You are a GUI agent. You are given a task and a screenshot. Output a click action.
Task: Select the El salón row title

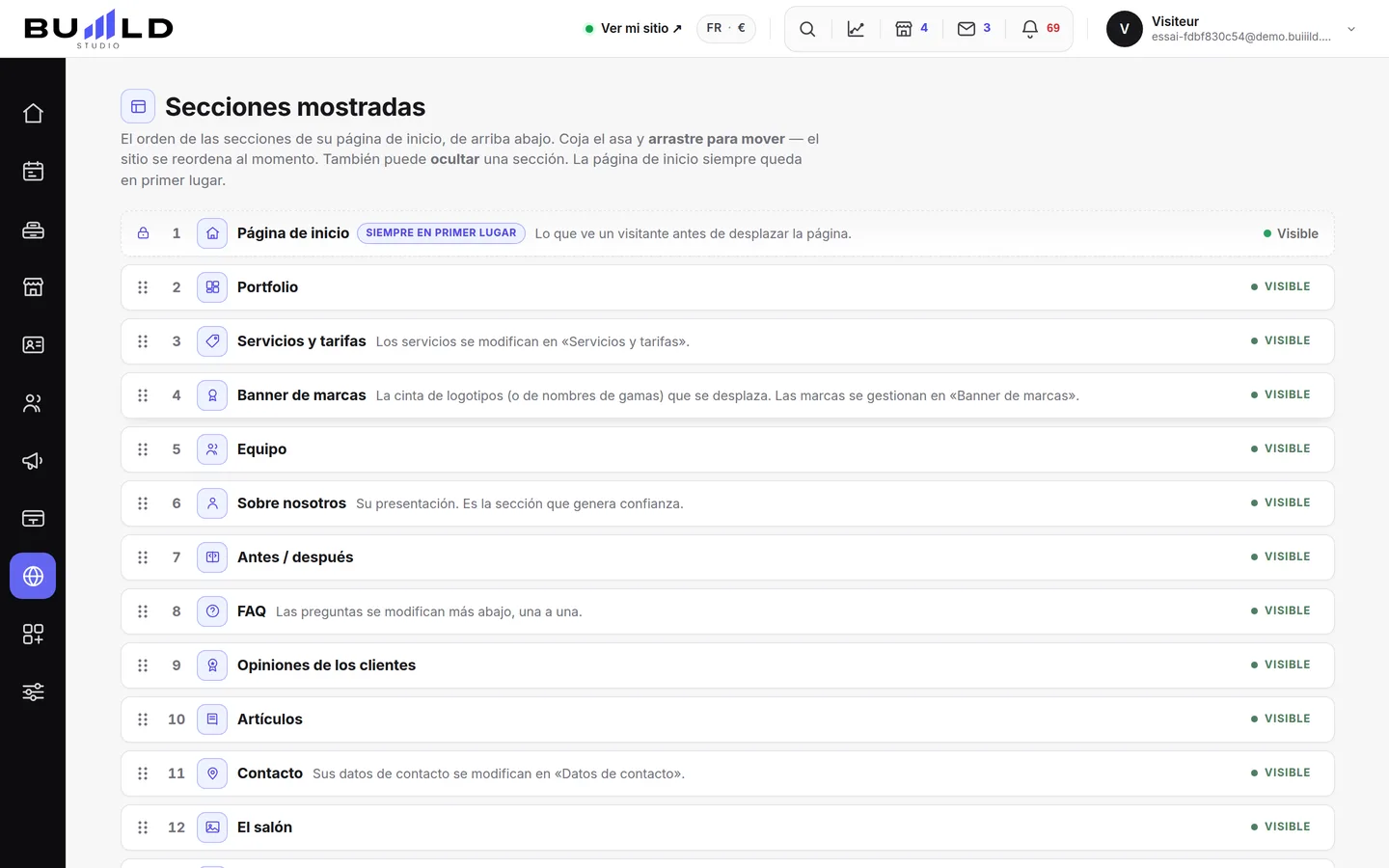264,827
